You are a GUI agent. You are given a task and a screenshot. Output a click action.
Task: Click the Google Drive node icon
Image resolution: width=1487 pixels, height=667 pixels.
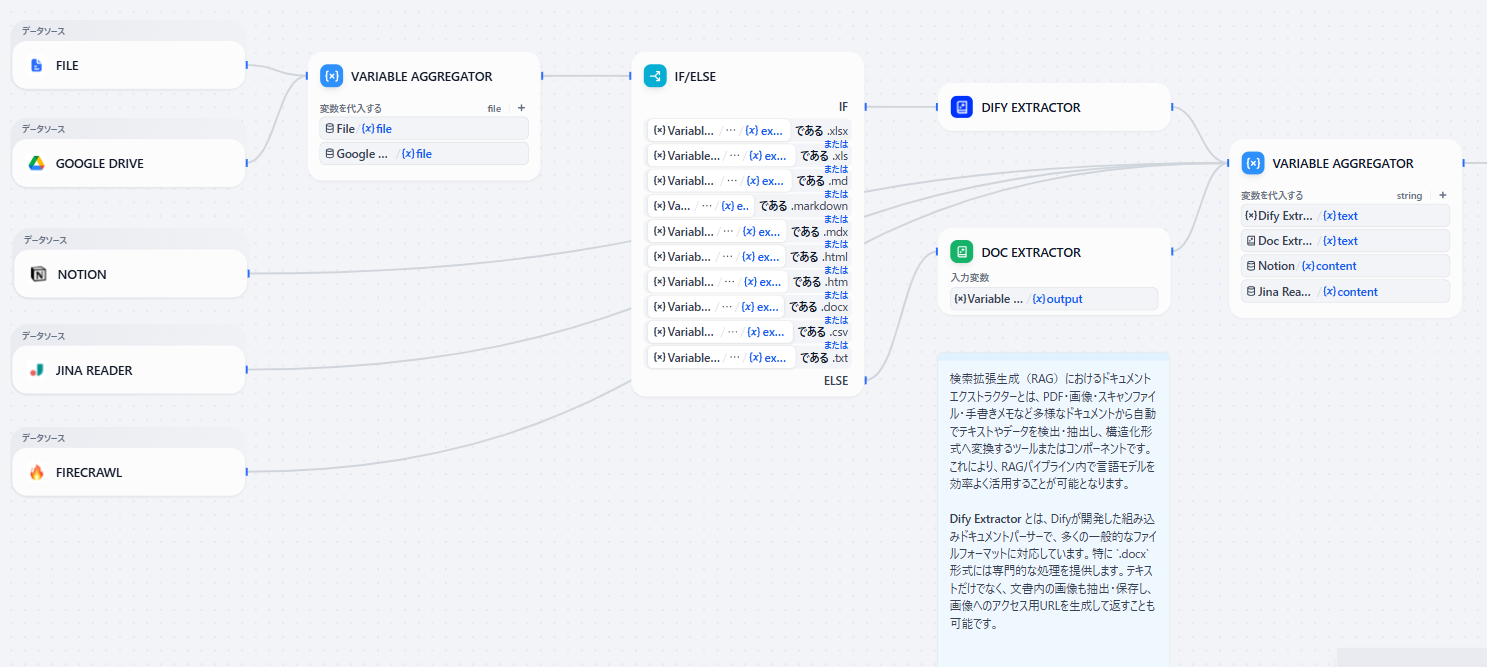pyautogui.click(x=37, y=164)
